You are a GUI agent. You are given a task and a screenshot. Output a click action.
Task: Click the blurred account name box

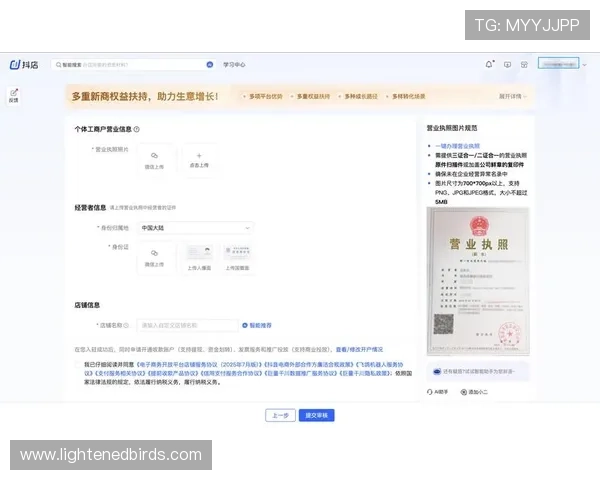point(558,64)
